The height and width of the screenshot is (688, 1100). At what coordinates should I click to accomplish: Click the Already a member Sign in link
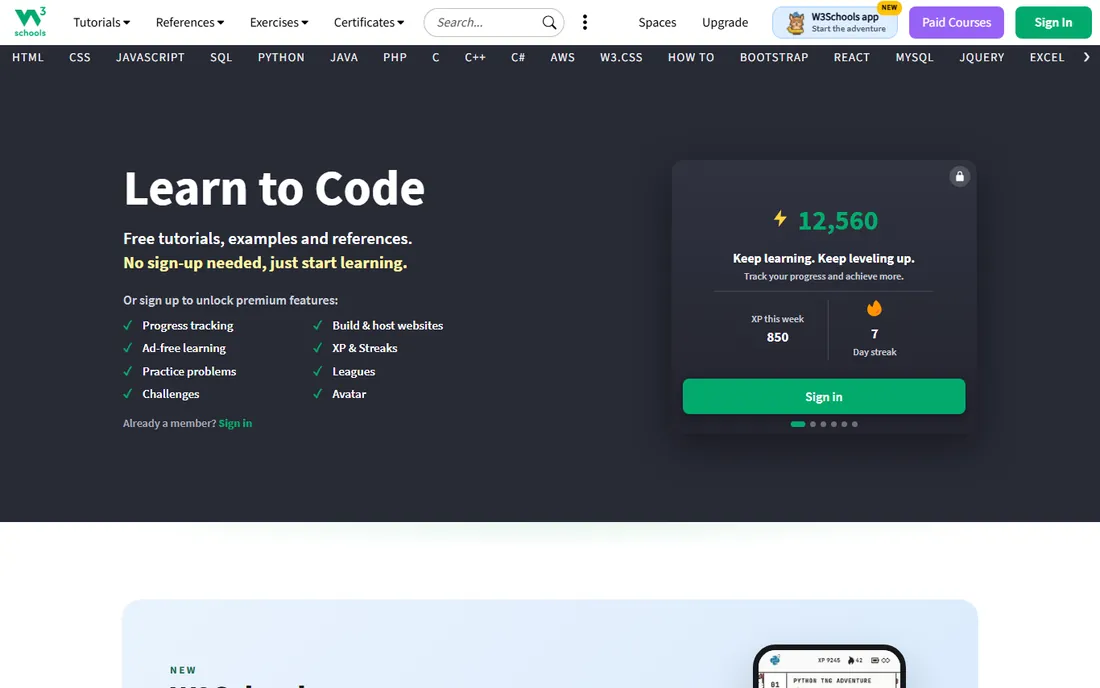235,423
